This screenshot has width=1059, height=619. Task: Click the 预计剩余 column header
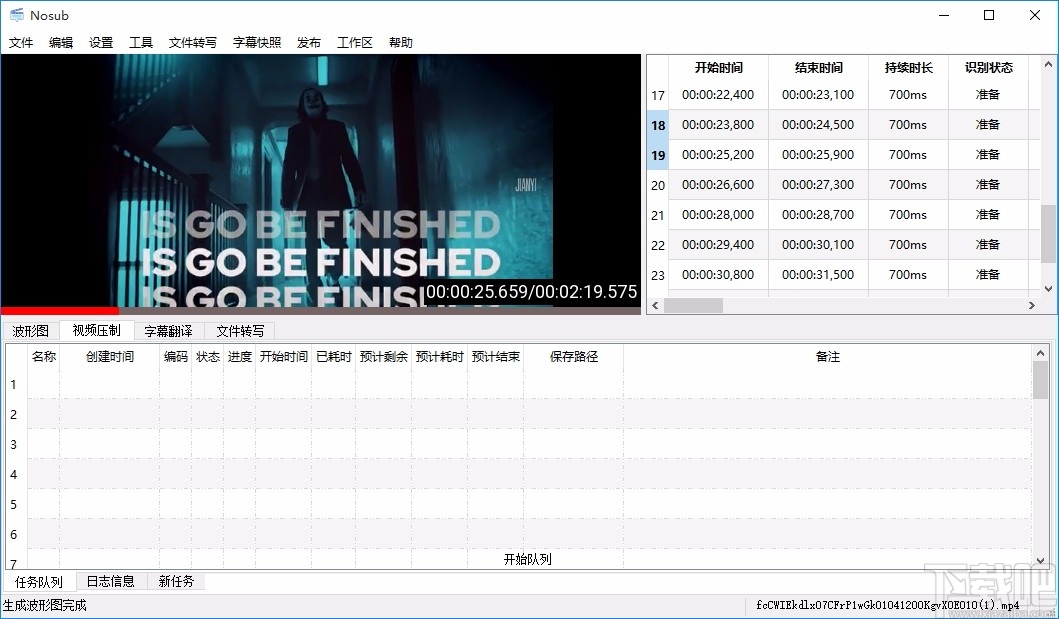(x=384, y=356)
